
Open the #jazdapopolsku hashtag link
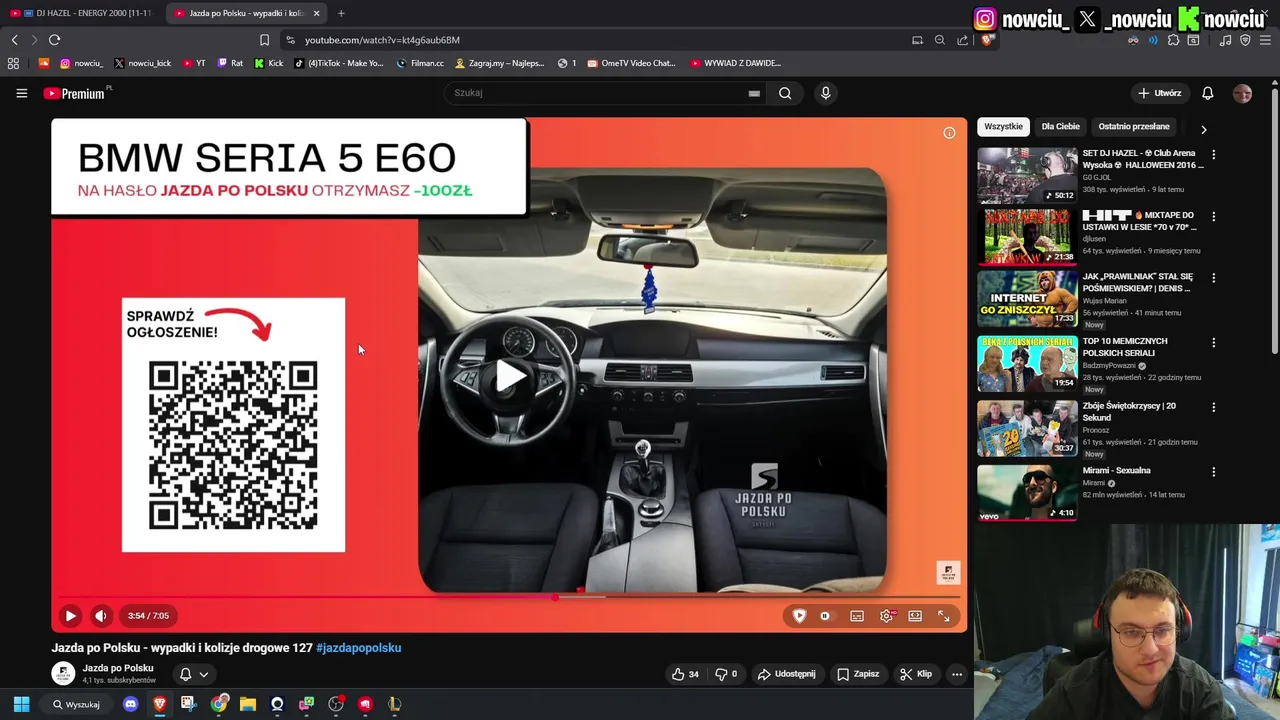click(359, 648)
